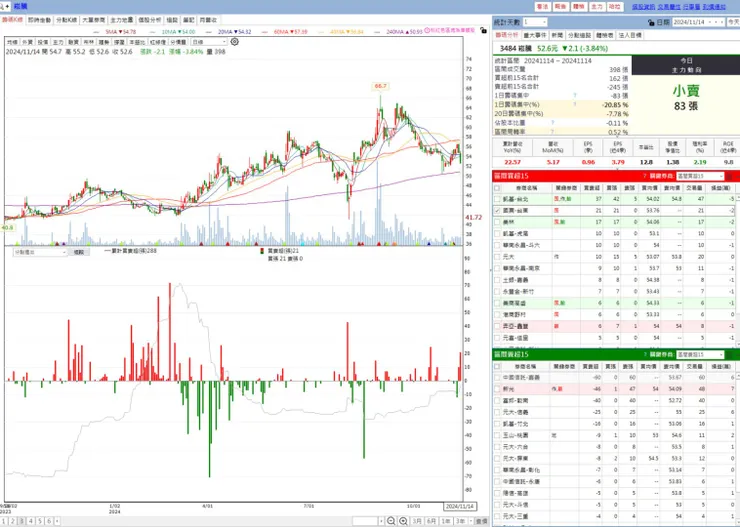Click the question mark beside 佔股本比重
The width and height of the screenshot is (740, 527).
coord(552,122)
